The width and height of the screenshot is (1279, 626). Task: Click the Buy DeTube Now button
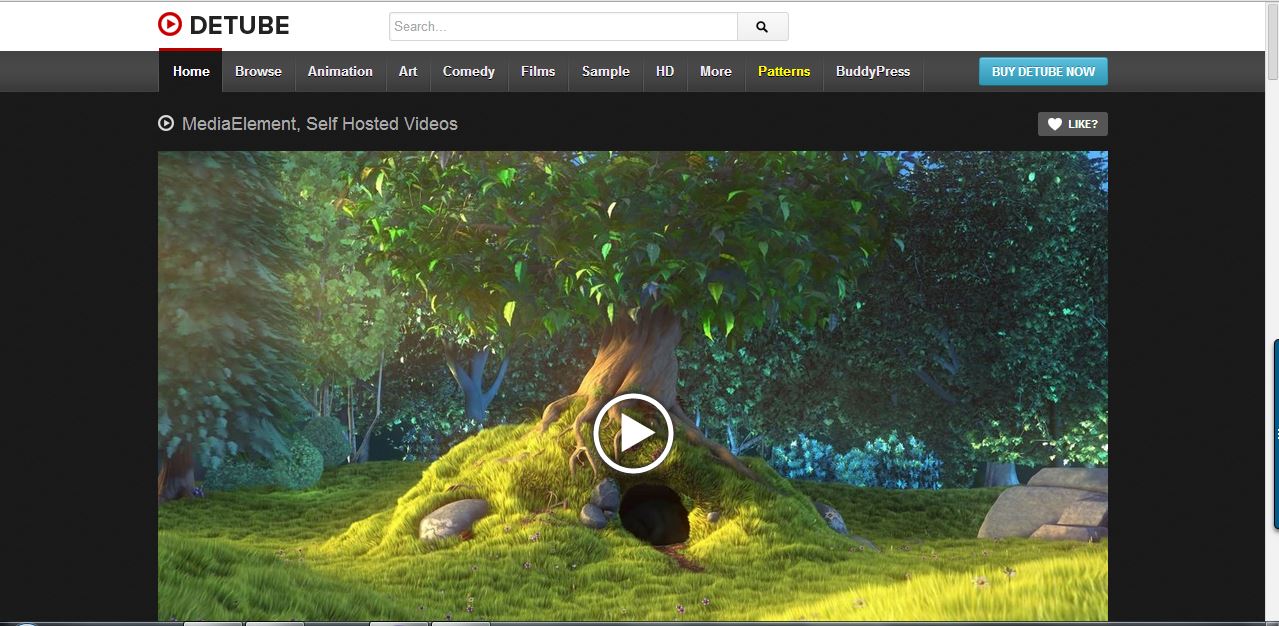pos(1043,71)
